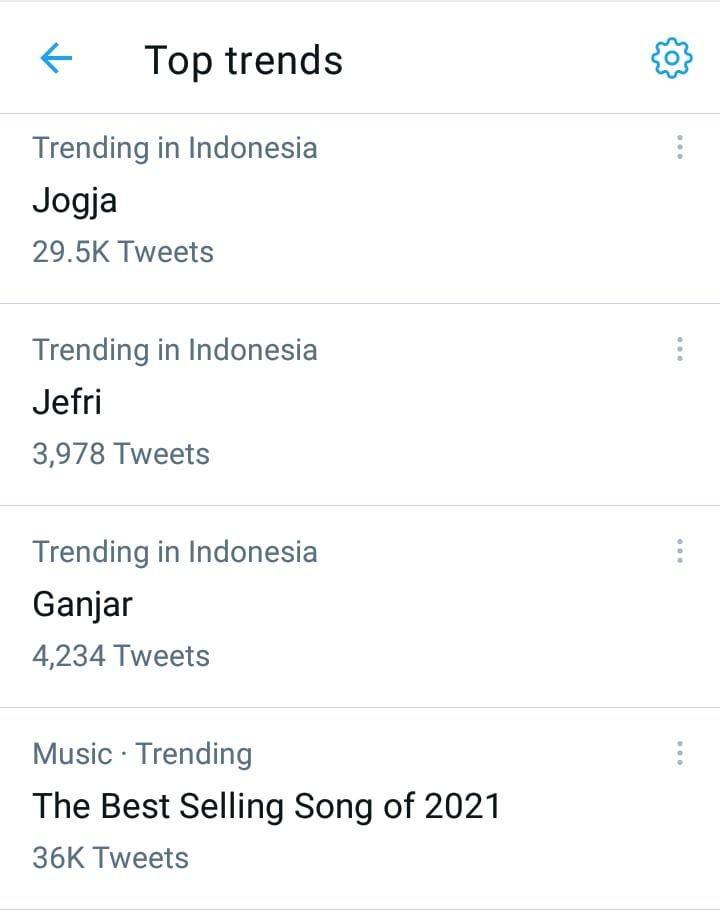Tap the 29.5K Tweets count

pyautogui.click(x=123, y=252)
